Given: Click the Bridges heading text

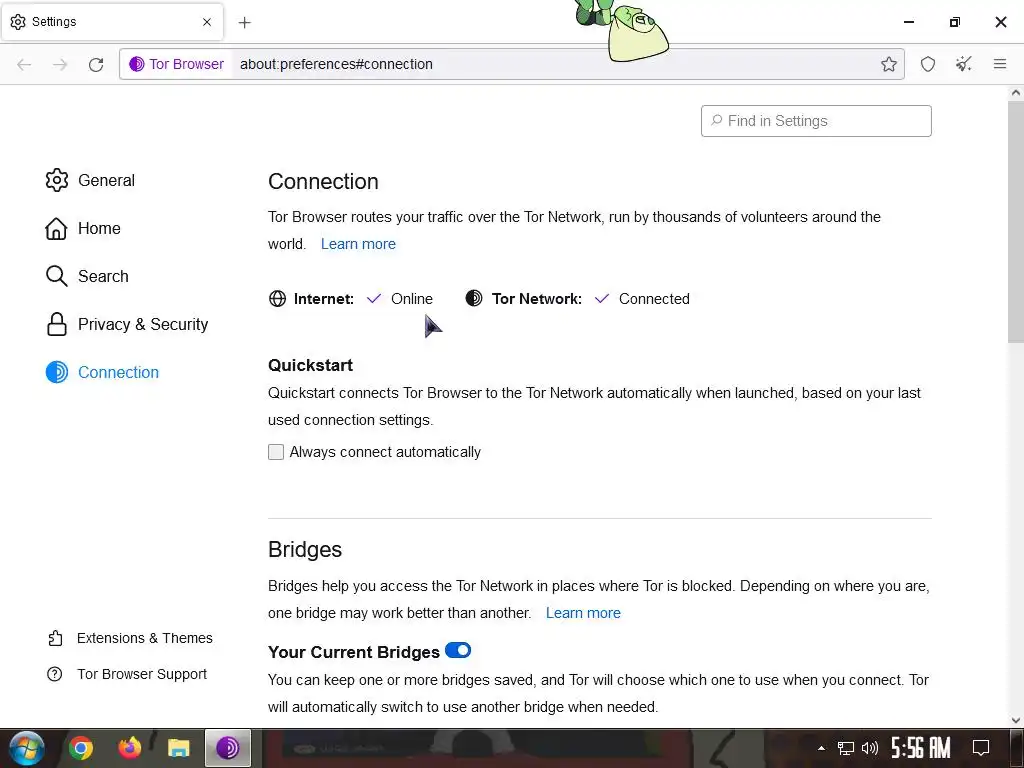Looking at the screenshot, I should pyautogui.click(x=305, y=549).
